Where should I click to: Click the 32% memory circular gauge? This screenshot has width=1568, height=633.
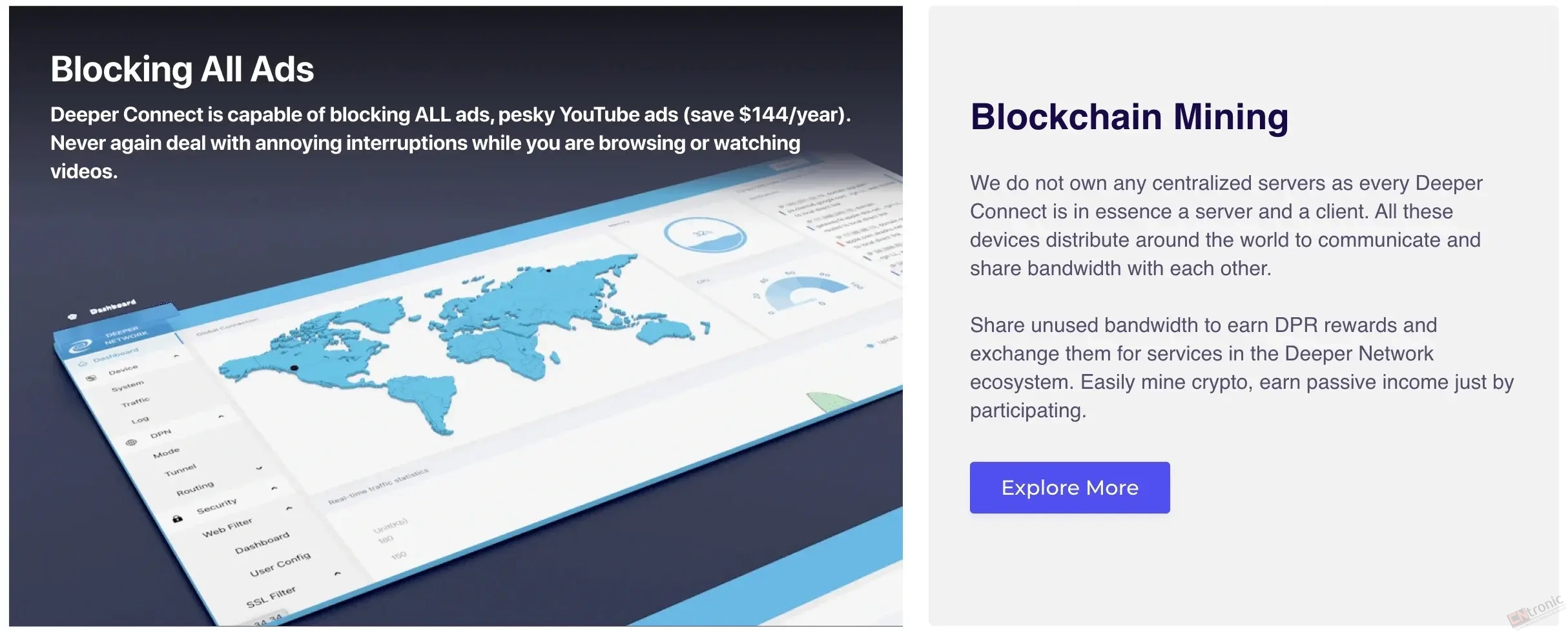coord(705,234)
